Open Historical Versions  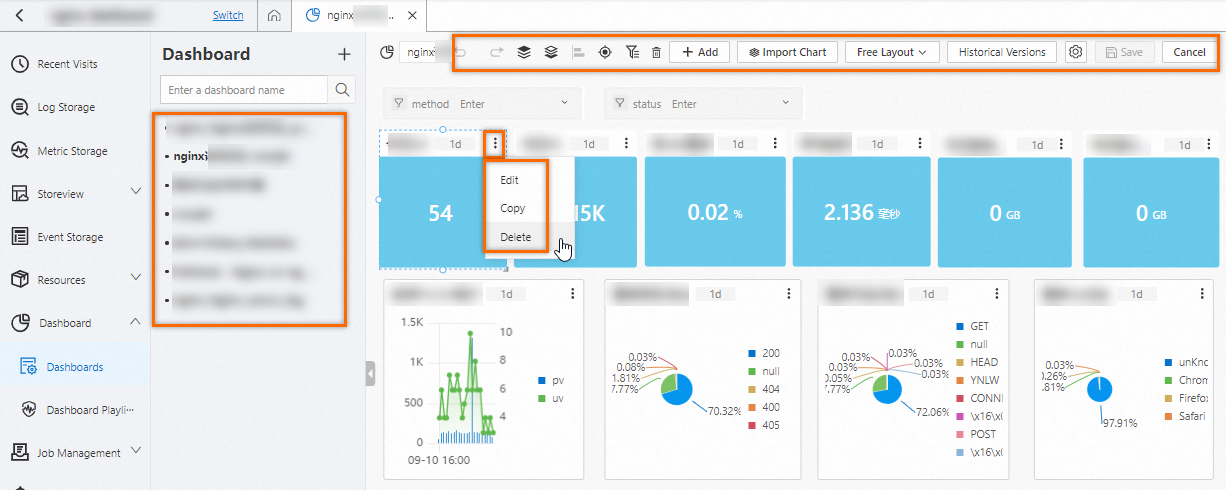(1002, 52)
